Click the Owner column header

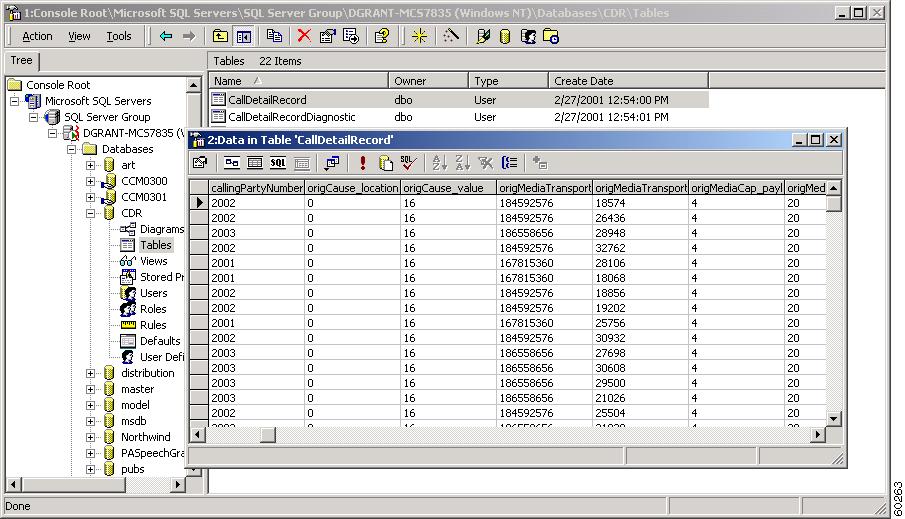(x=428, y=81)
